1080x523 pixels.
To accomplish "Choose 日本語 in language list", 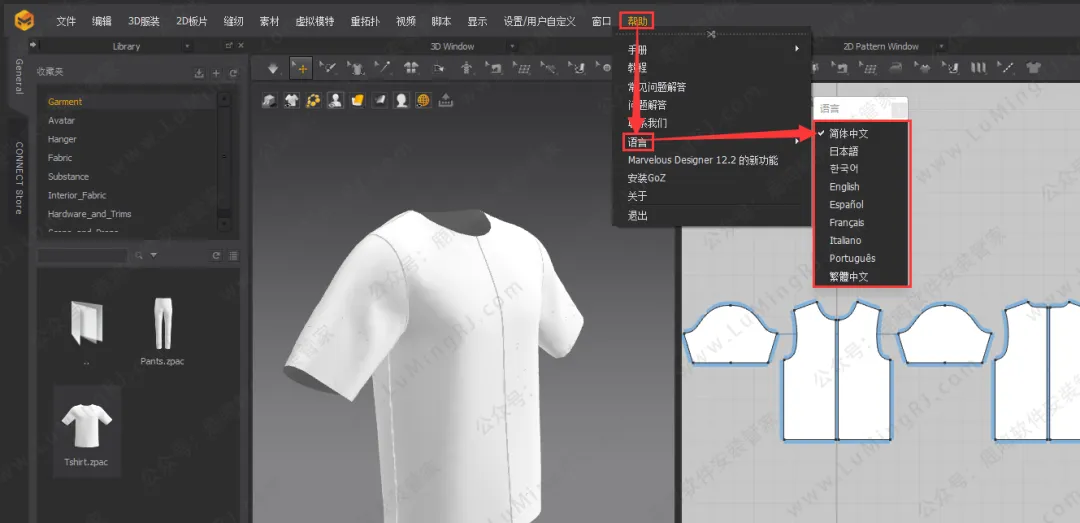I will point(843,151).
